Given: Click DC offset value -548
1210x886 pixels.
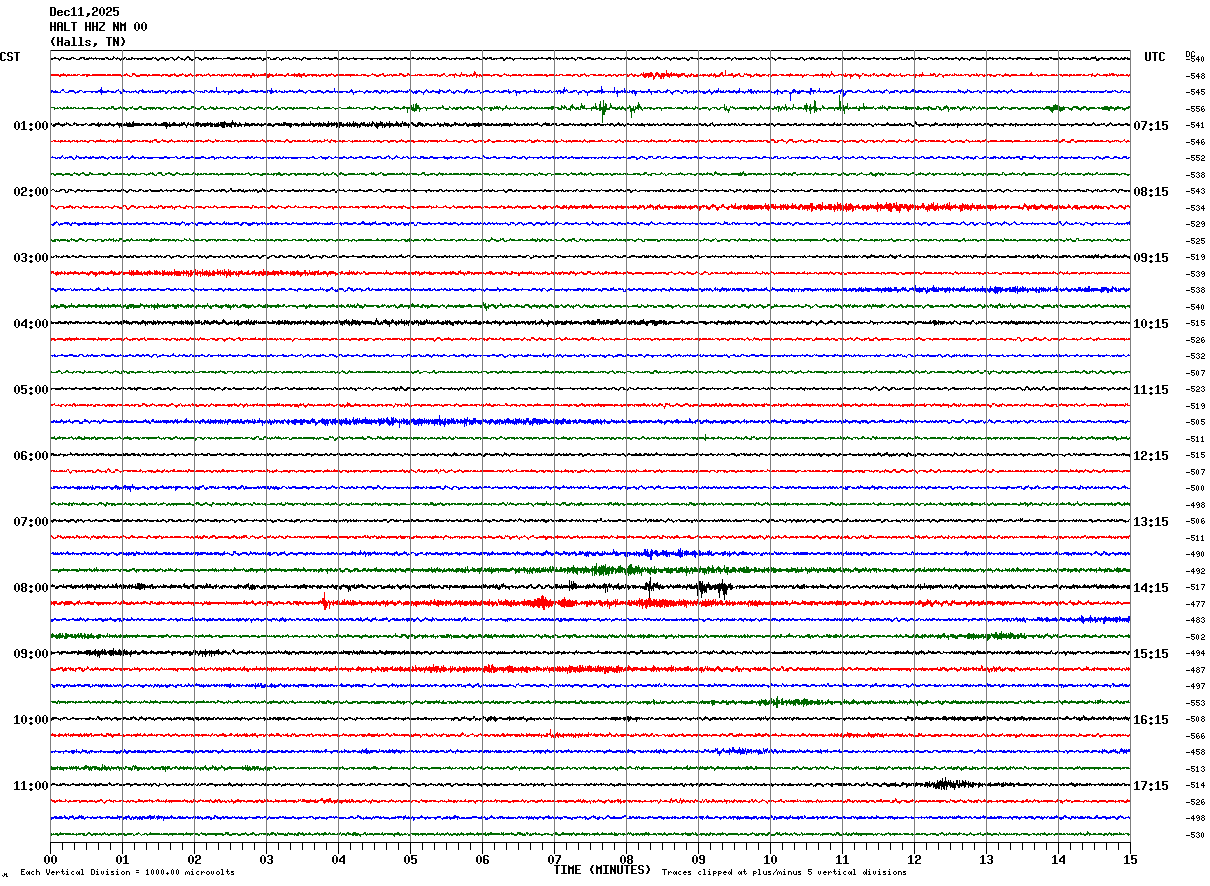Looking at the screenshot, I should point(1195,76).
